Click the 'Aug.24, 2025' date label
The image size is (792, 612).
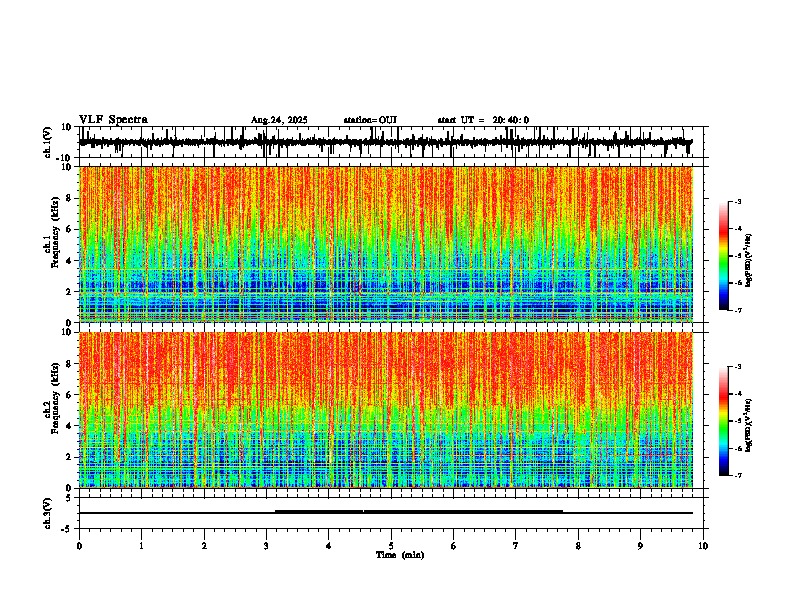tap(279, 120)
